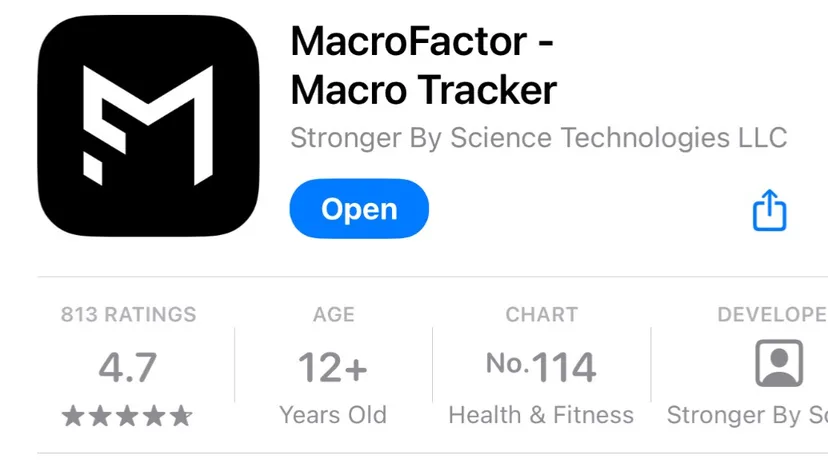The width and height of the screenshot is (828, 470).
Task: Tap the first star in ratings
Action: [x=73, y=416]
